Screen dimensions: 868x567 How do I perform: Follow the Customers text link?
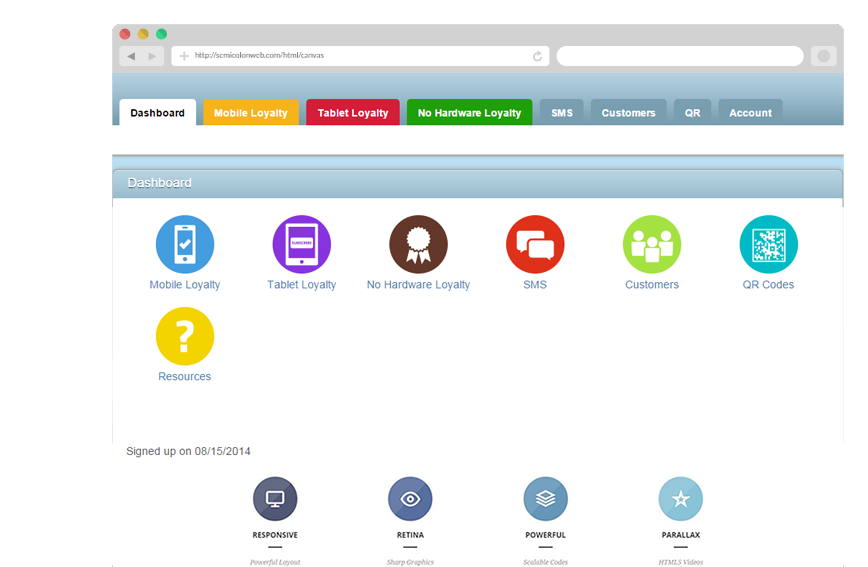(652, 285)
